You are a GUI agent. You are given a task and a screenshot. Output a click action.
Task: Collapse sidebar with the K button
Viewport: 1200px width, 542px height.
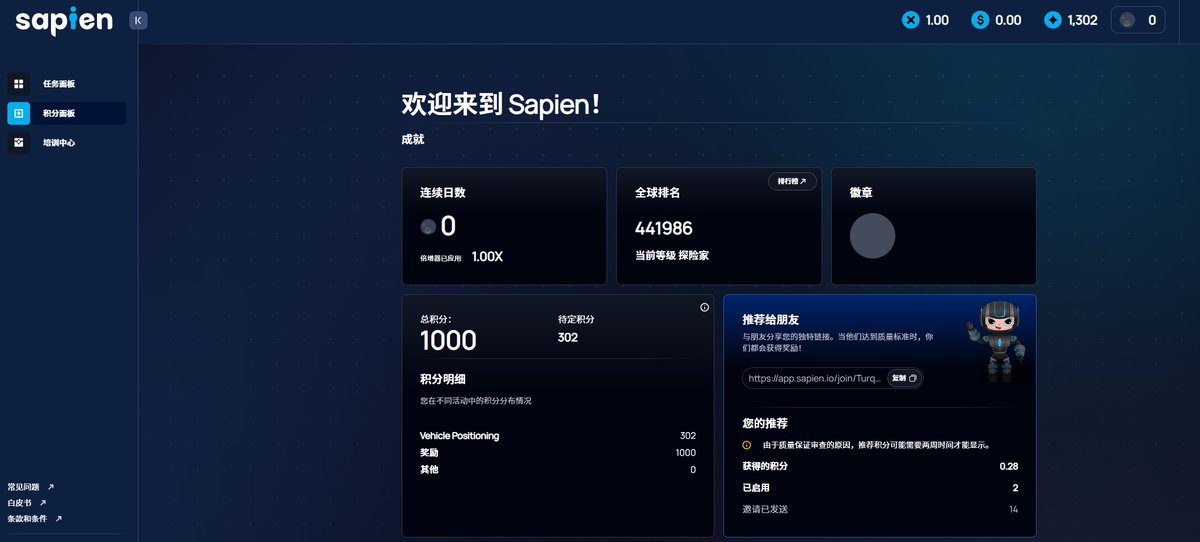click(x=138, y=20)
